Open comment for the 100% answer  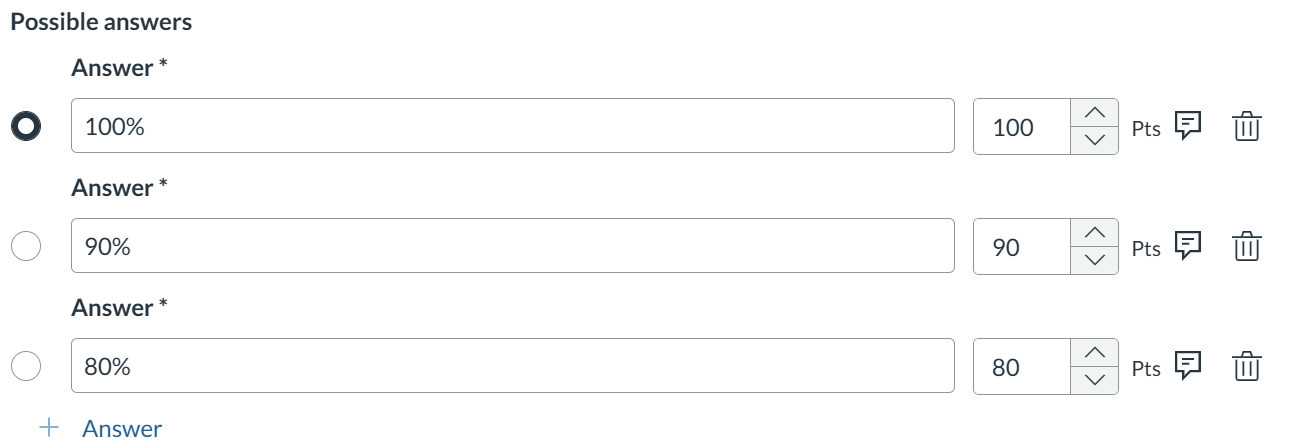(x=1187, y=125)
